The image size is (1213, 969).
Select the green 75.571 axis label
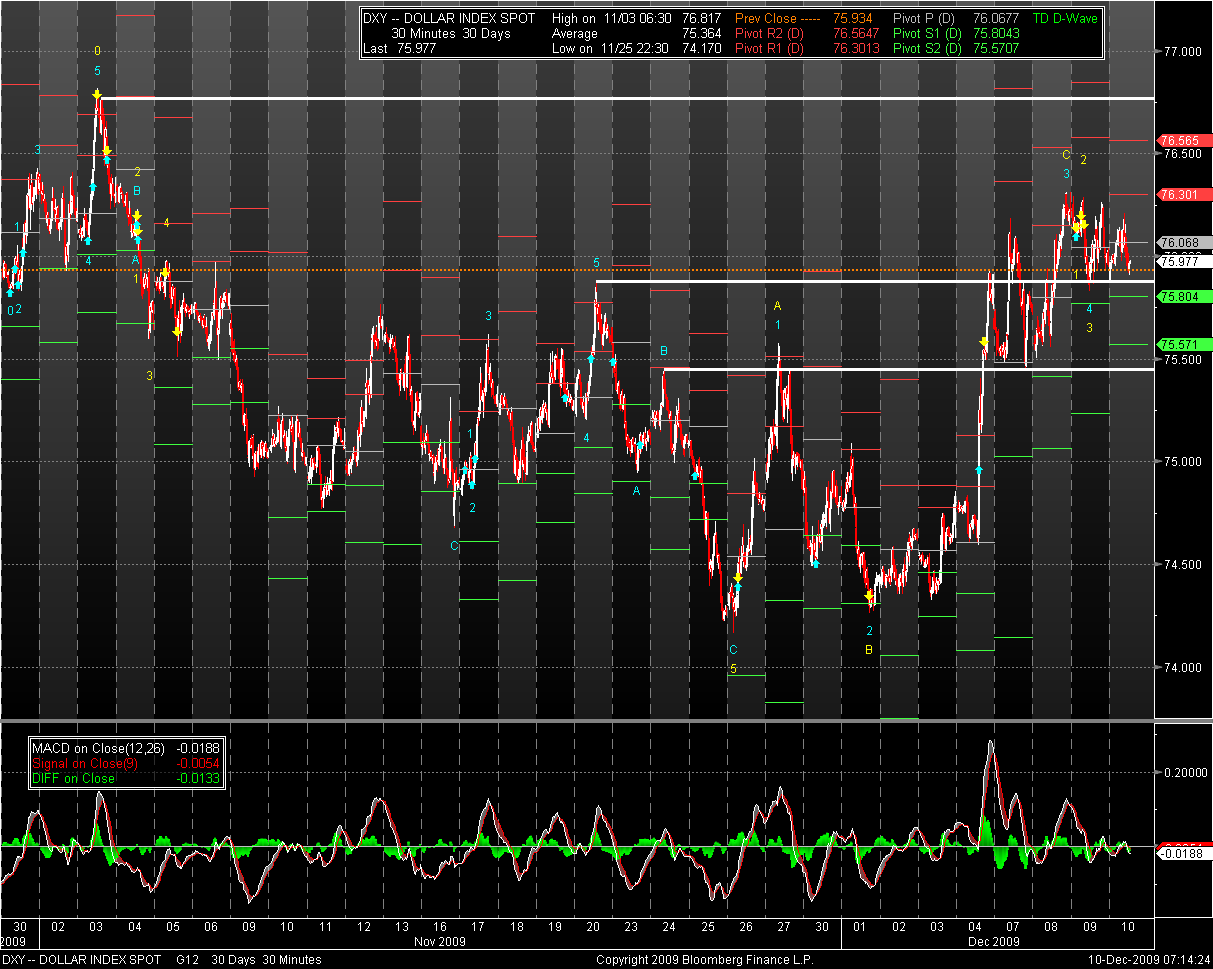tap(1176, 344)
